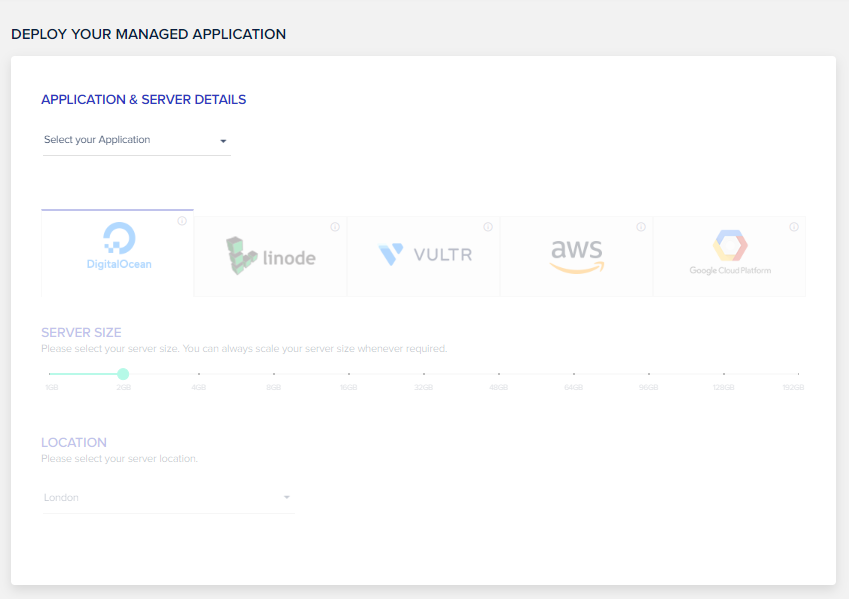849x599 pixels.
Task: Select the Google Cloud Platform tab
Action: [x=729, y=256]
